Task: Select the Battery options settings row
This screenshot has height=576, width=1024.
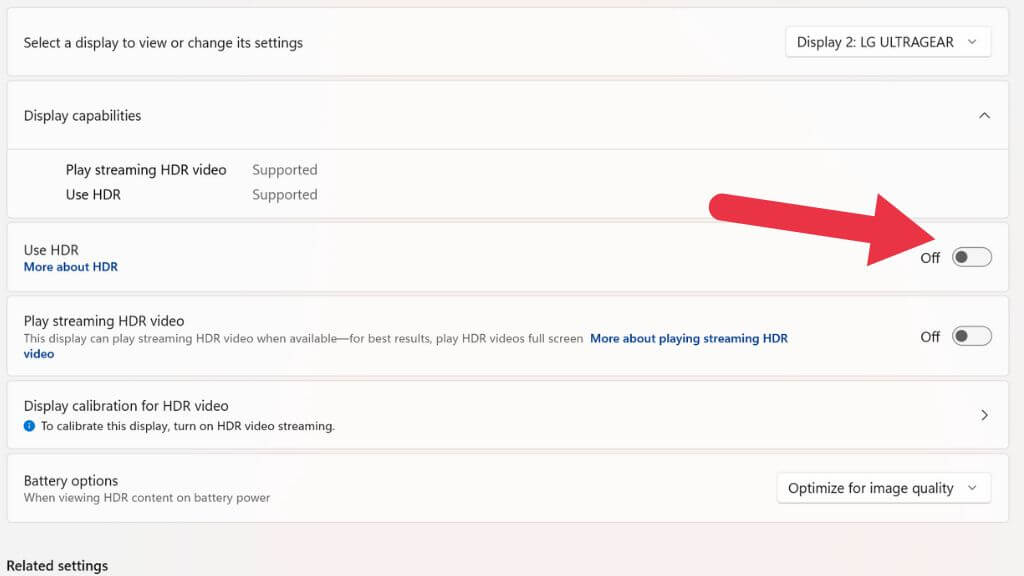Action: coord(400,488)
